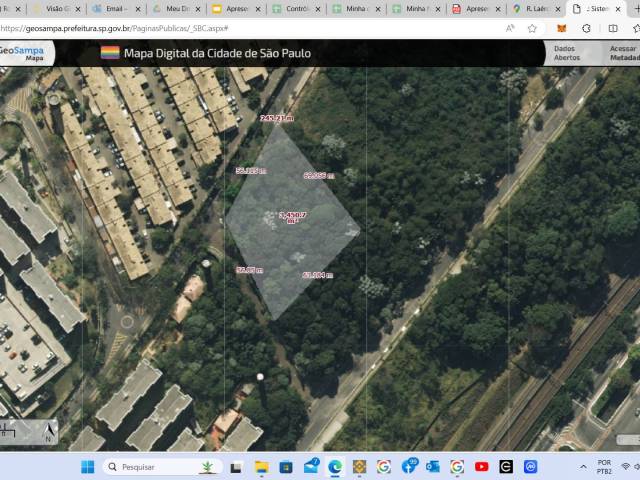Open Outlook from the taskbar
Screen dimensions: 640x480
433,467
